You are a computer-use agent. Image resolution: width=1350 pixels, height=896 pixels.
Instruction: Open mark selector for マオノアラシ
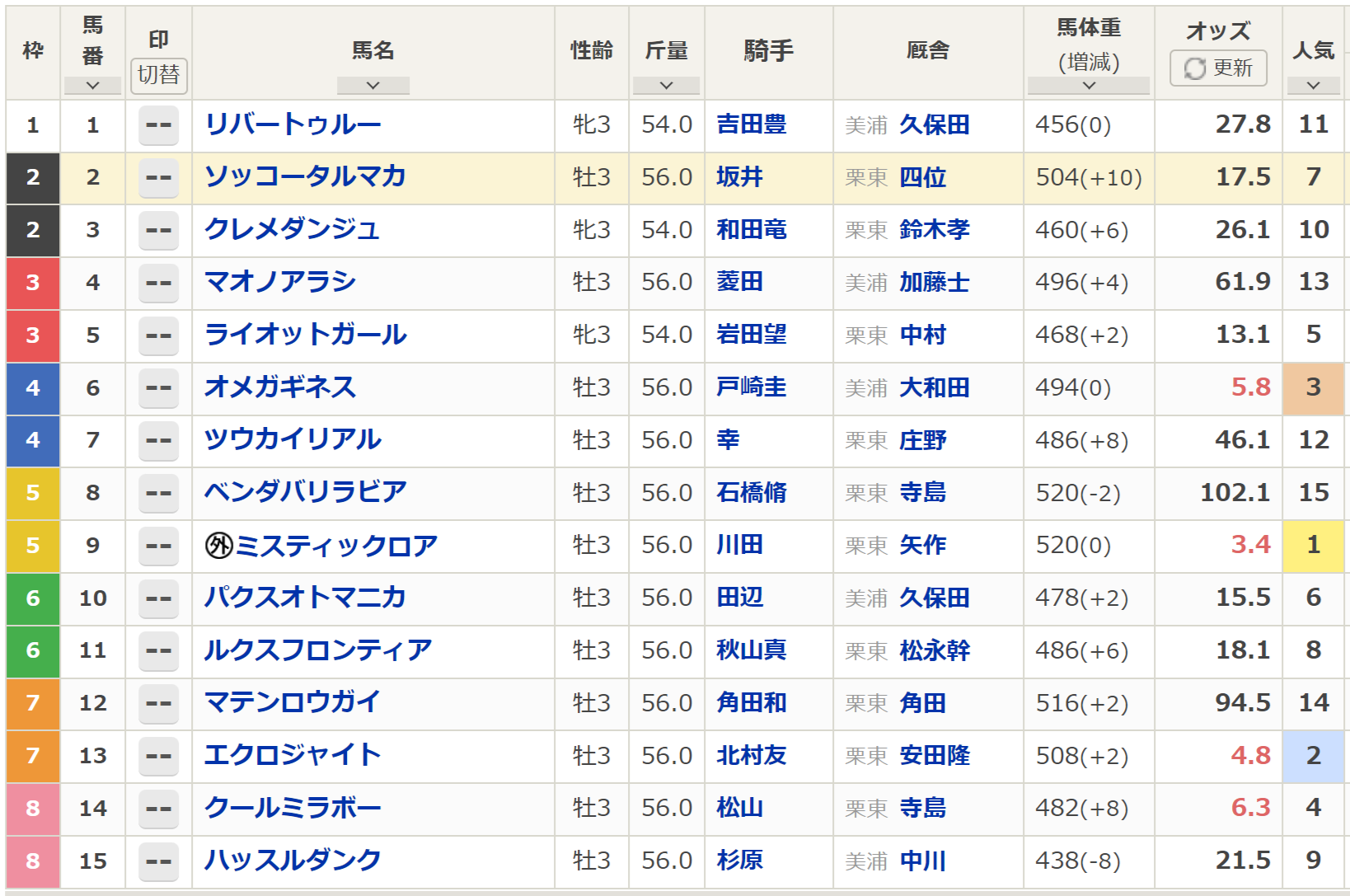(158, 284)
